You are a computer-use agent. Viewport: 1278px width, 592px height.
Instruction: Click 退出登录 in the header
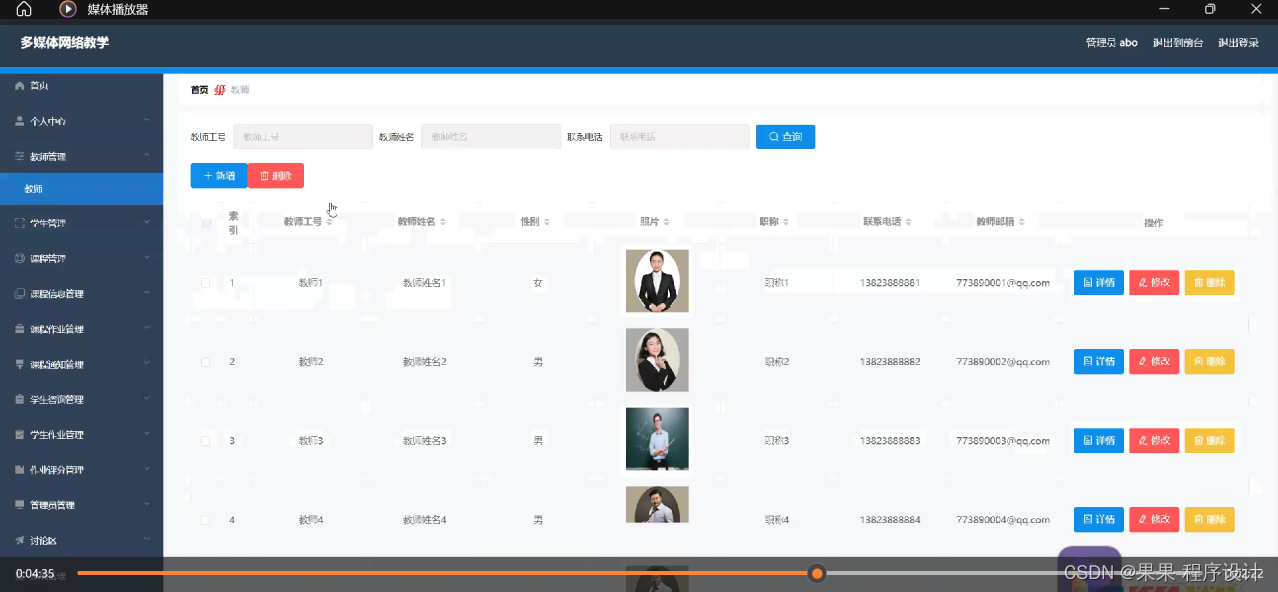tap(1238, 43)
